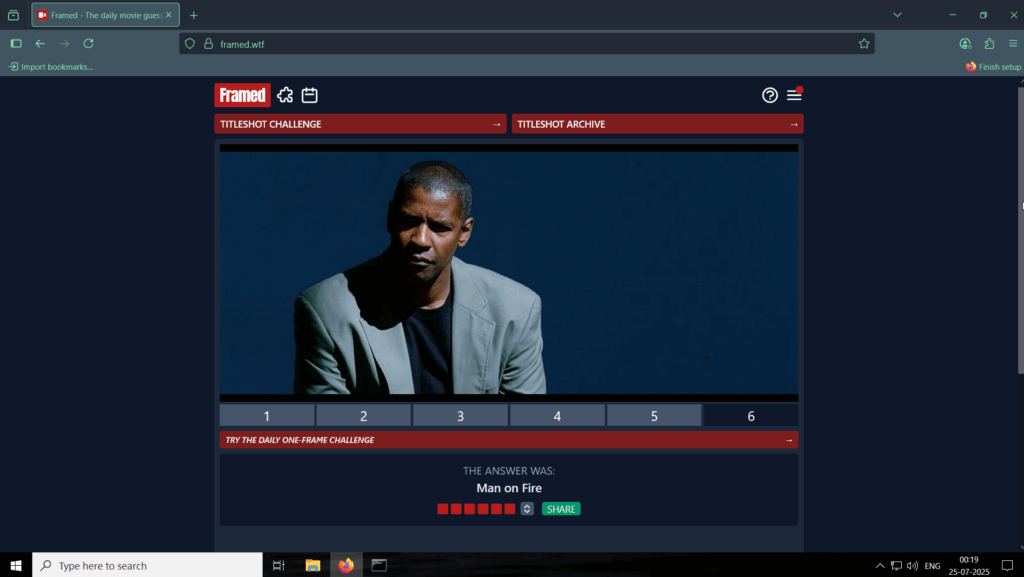Viewport: 1024px width, 577px height.
Task: Show hidden system tray icons
Action: pos(880,566)
